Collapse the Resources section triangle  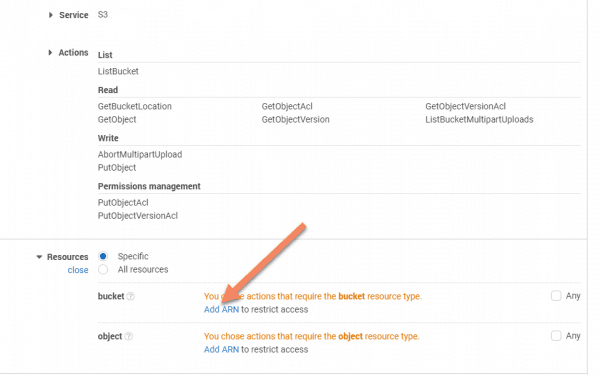tap(39, 257)
